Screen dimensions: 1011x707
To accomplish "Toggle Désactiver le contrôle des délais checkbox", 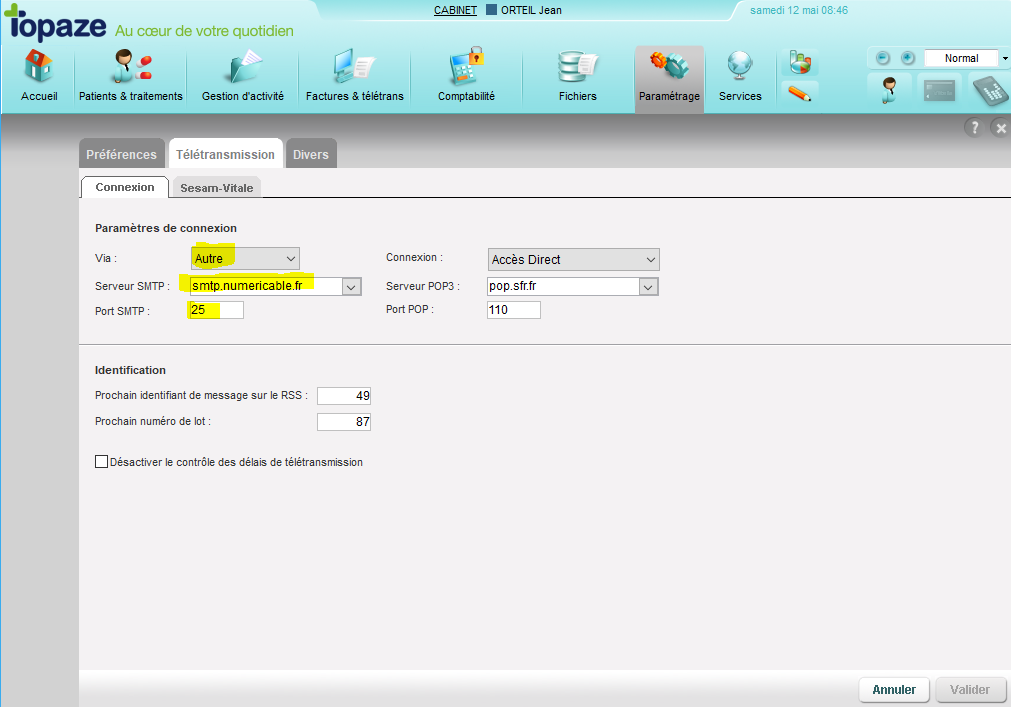I will [101, 462].
